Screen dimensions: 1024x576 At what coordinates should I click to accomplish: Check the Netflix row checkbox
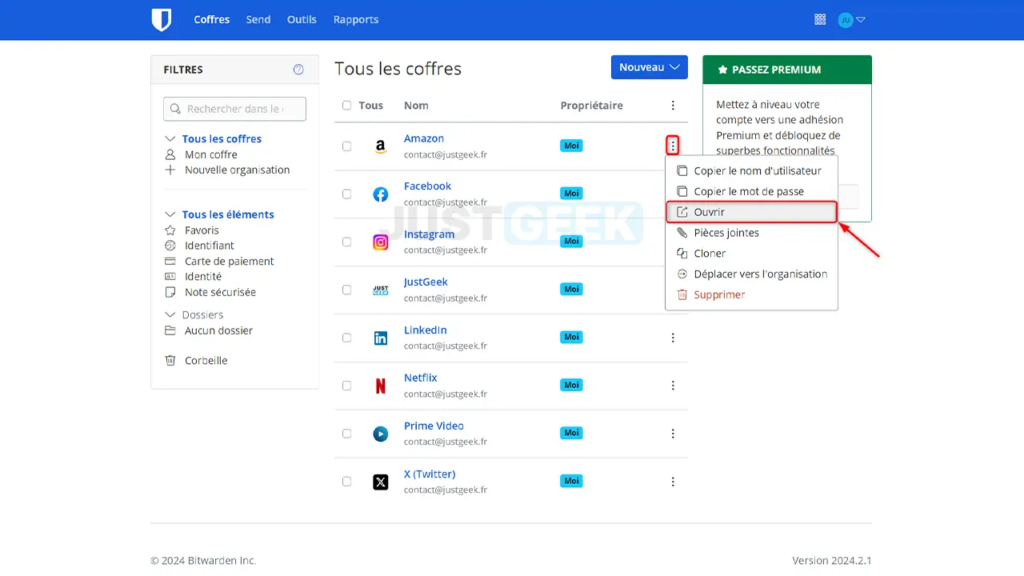(x=347, y=385)
